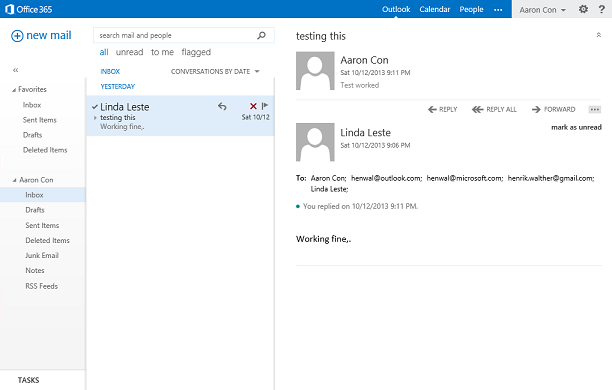Open Inbox under Favorites

[32, 105]
